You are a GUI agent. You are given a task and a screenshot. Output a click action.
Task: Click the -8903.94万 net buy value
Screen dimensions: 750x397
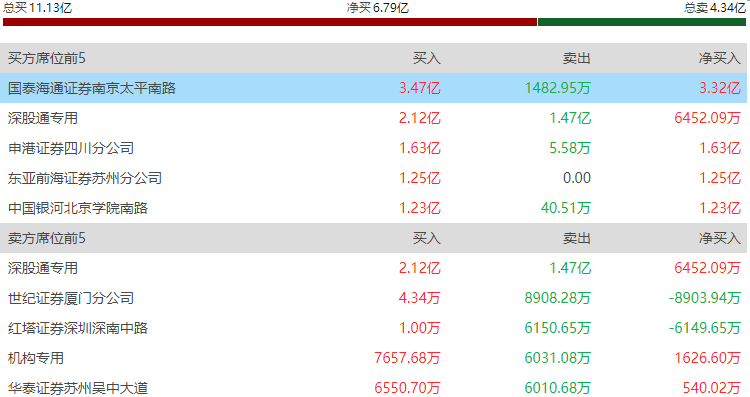(705, 298)
